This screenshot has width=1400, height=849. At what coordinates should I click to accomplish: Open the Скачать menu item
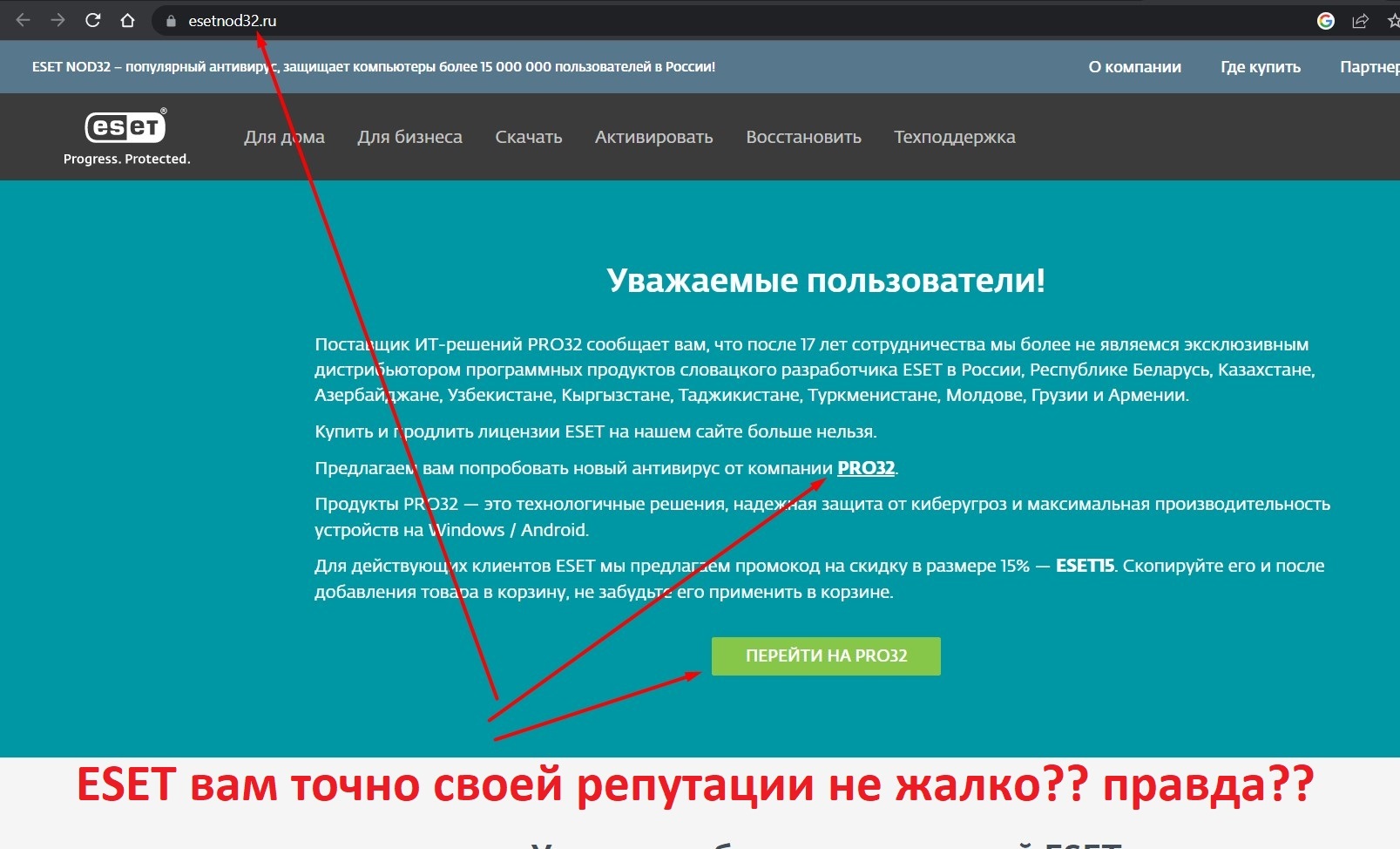pos(529,137)
